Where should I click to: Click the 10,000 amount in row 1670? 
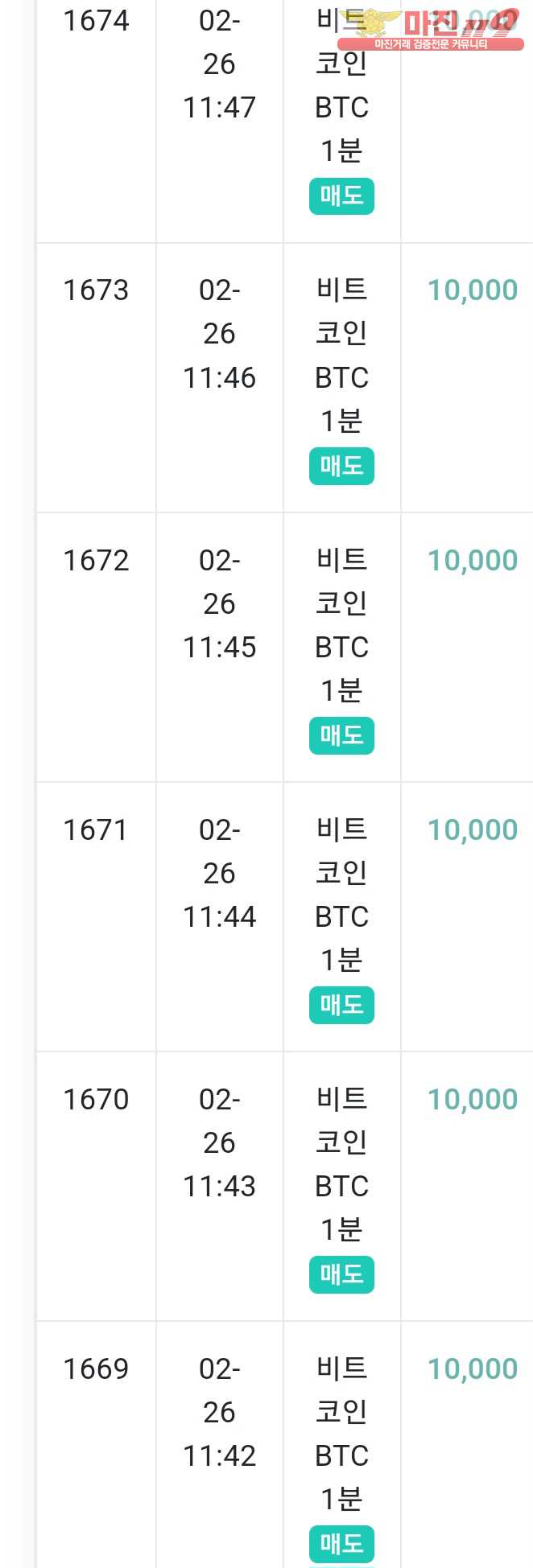pyautogui.click(x=473, y=1099)
